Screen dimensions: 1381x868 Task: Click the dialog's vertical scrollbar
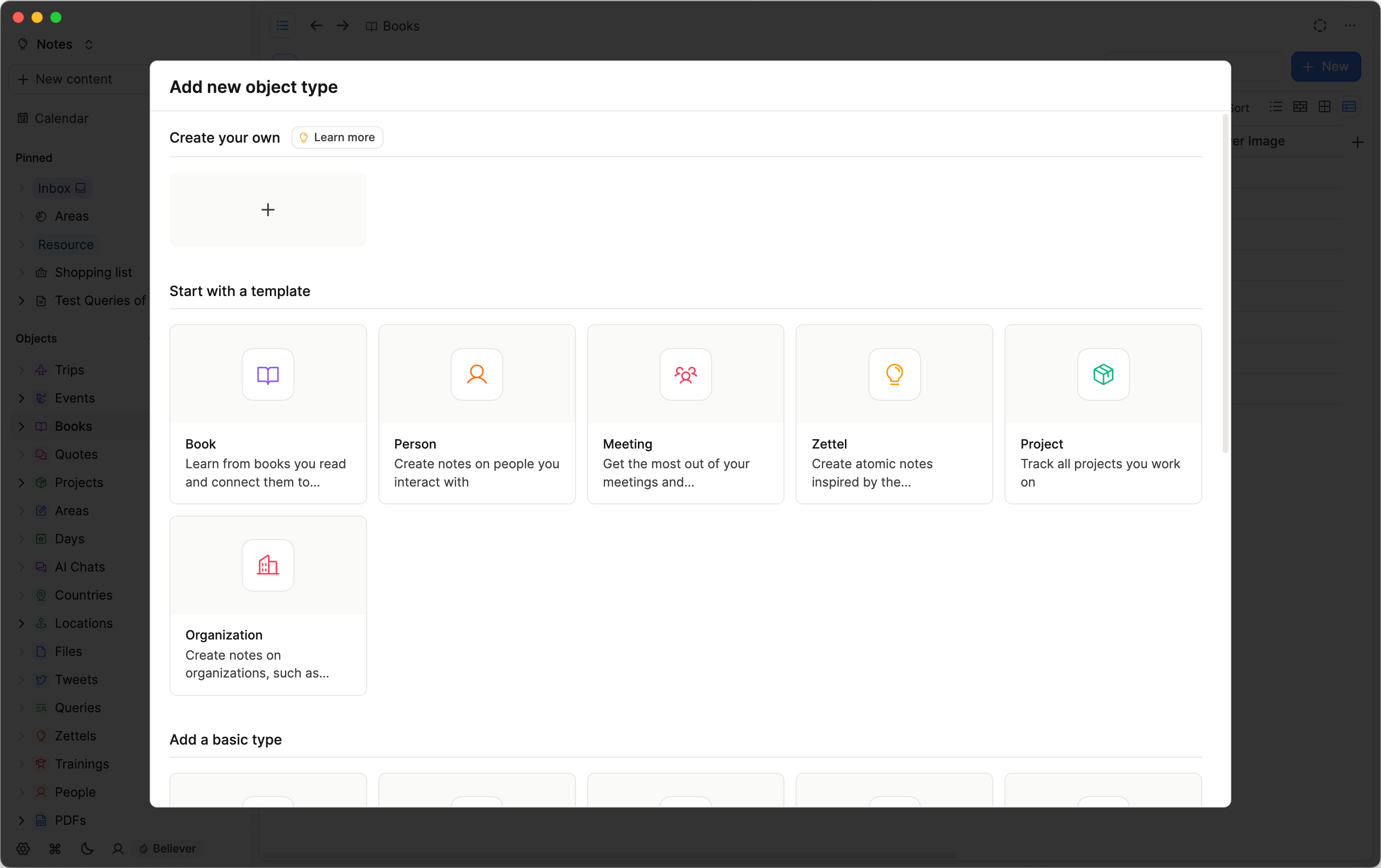pos(1225,284)
